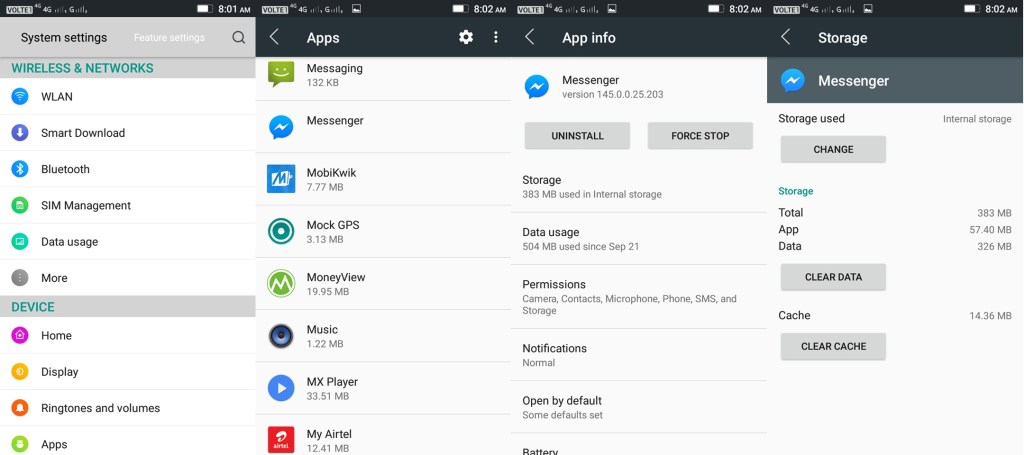Viewport: 1024px width, 455px height.
Task: Select the WLAN label
Action: tap(57, 97)
